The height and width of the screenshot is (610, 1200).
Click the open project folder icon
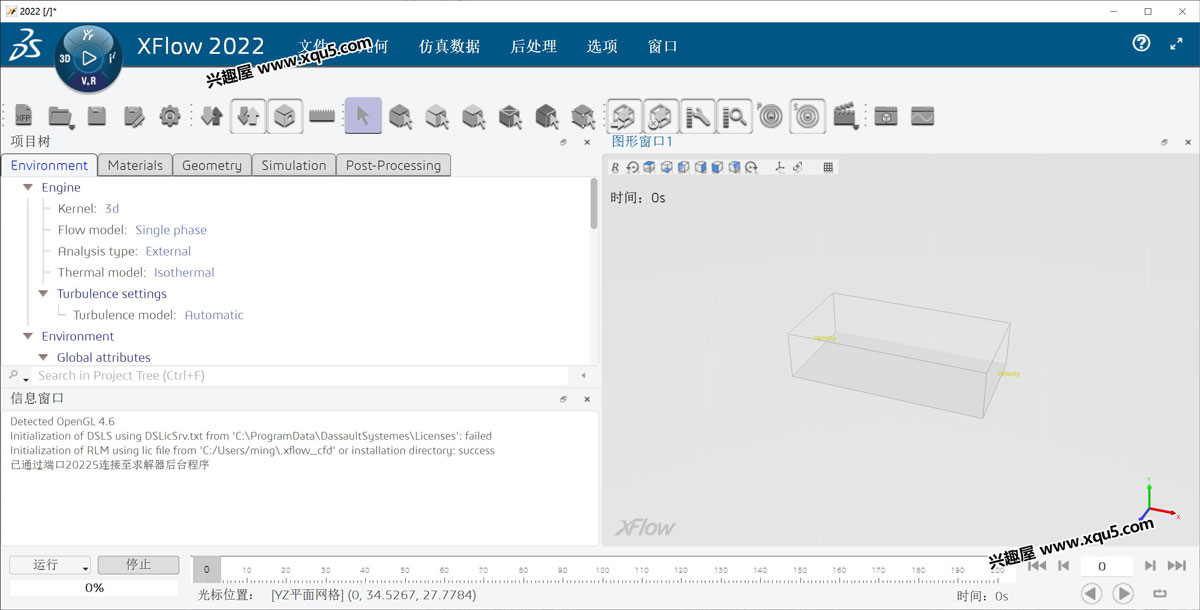[x=61, y=116]
